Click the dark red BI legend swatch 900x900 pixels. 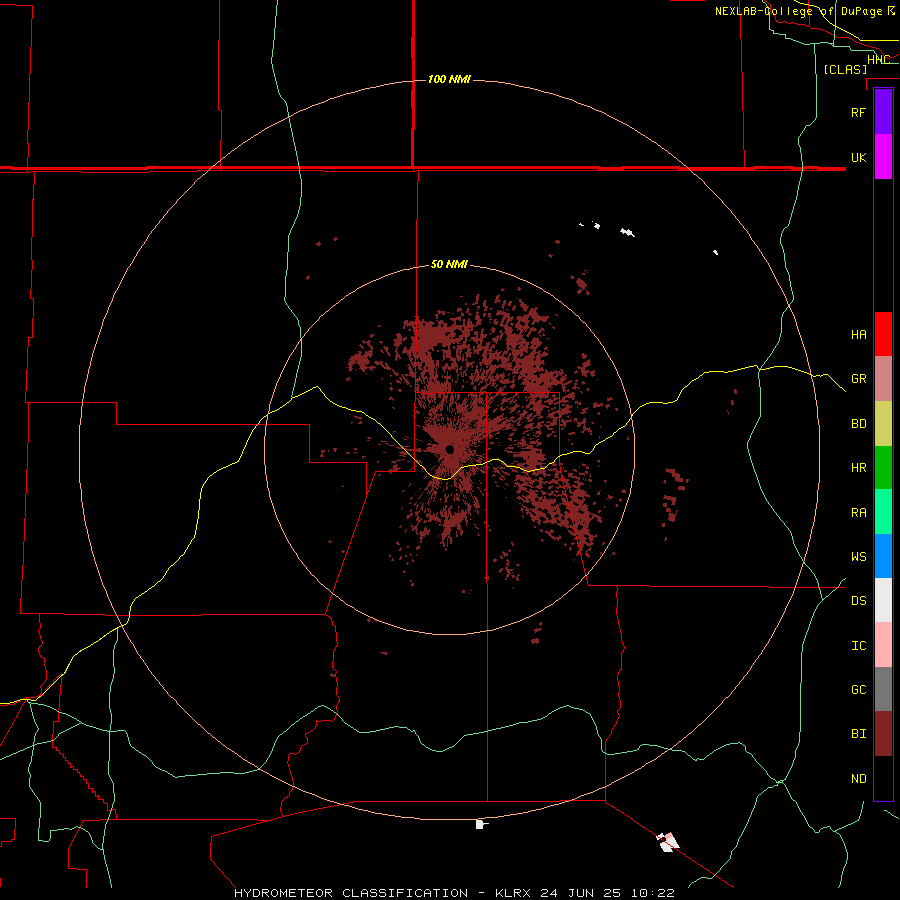[x=883, y=734]
